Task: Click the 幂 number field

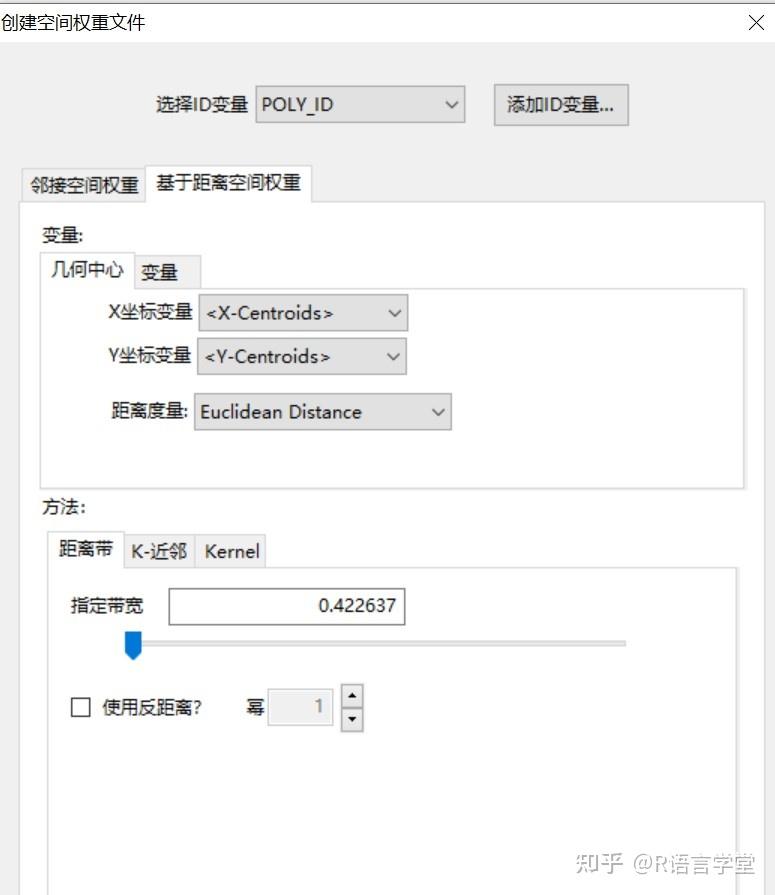Action: (x=301, y=707)
